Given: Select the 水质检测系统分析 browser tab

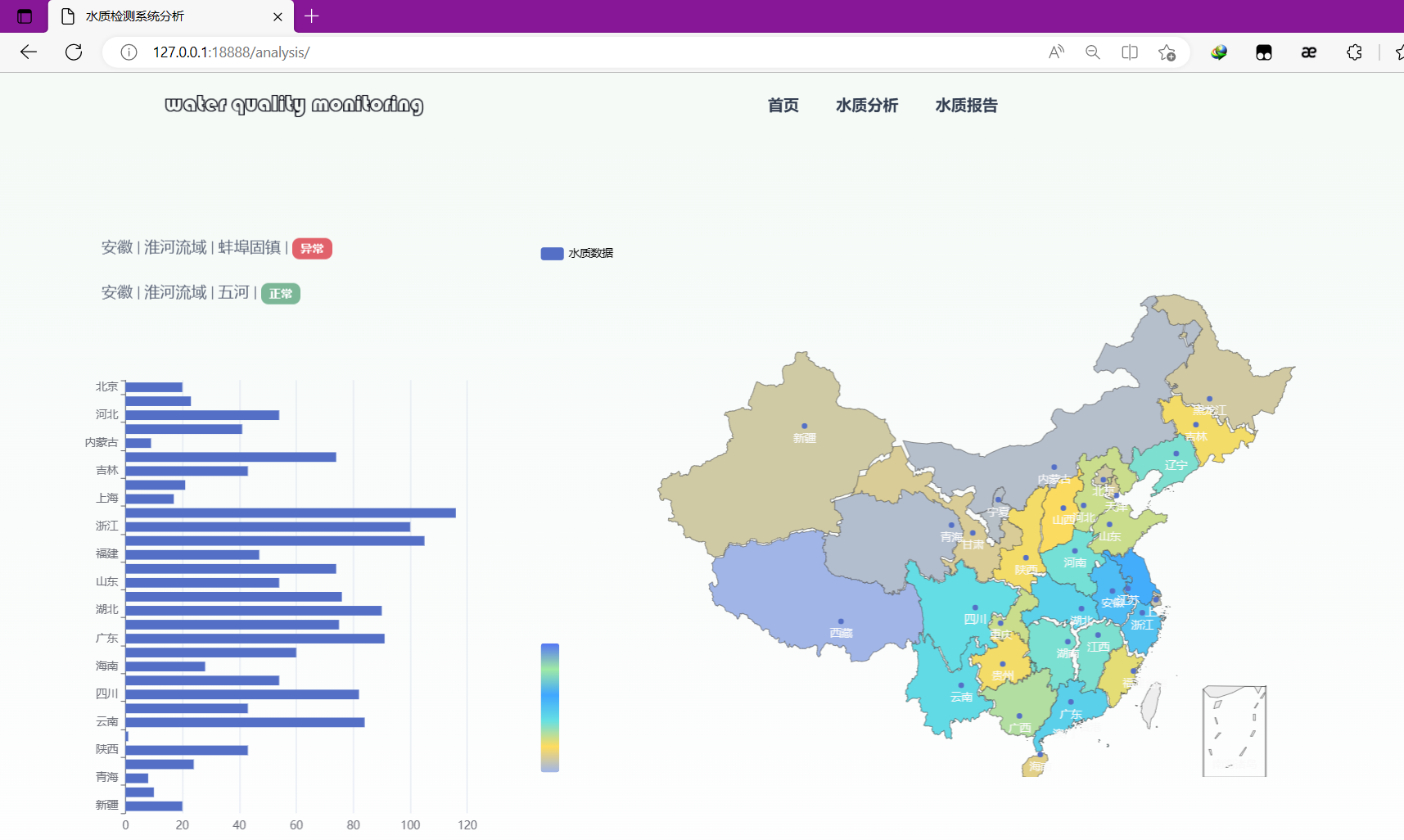Looking at the screenshot, I should click(170, 16).
